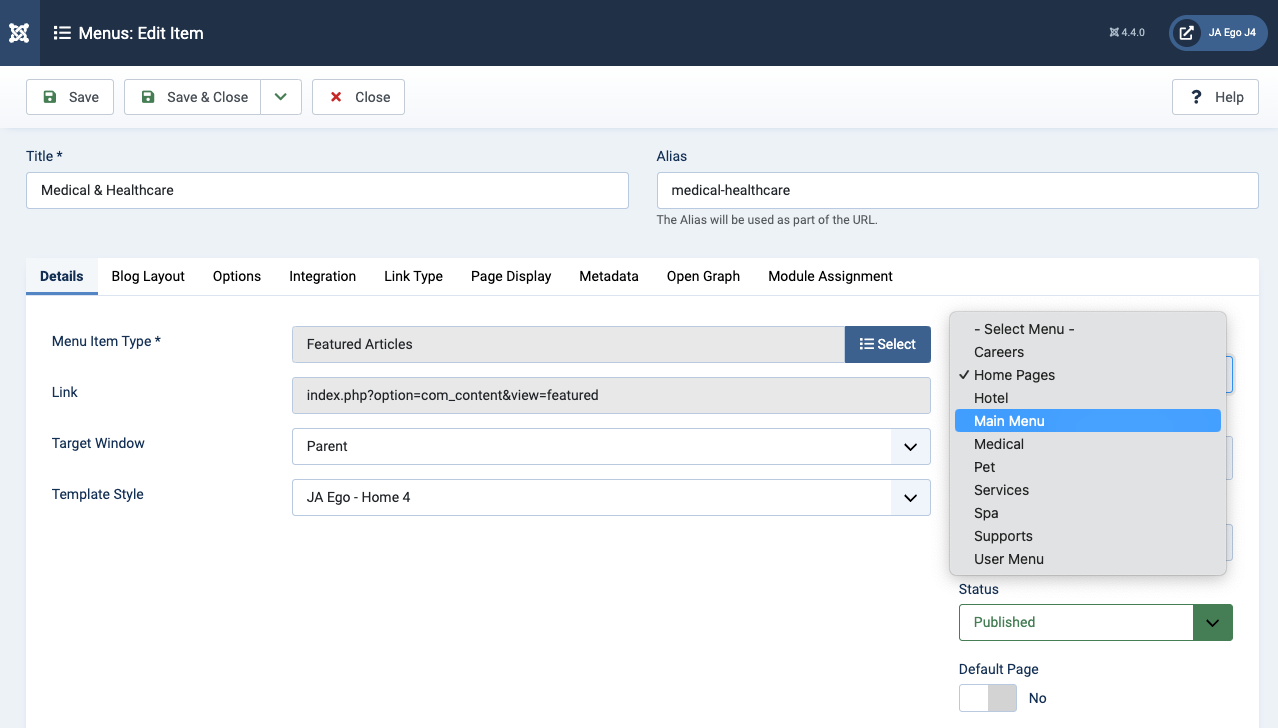Open the Template Style dropdown
The width and height of the screenshot is (1278, 728).
610,497
